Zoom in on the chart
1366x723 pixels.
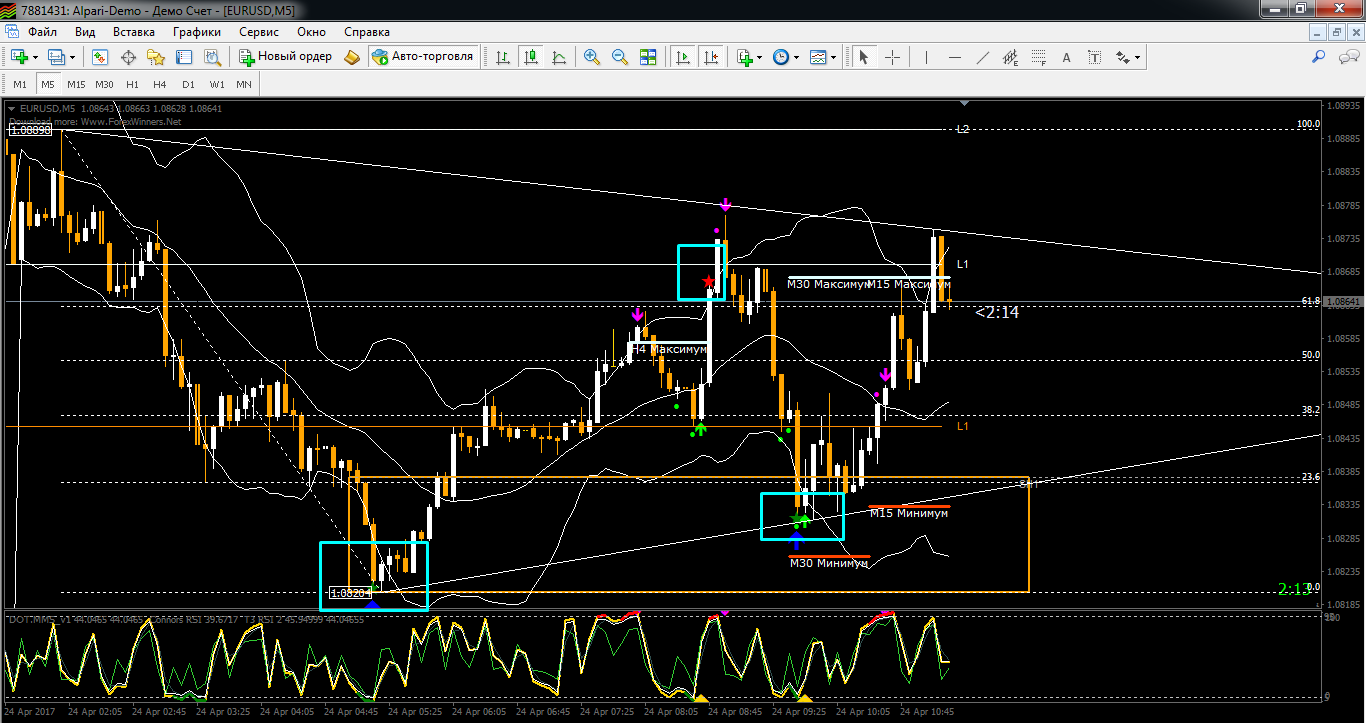592,57
